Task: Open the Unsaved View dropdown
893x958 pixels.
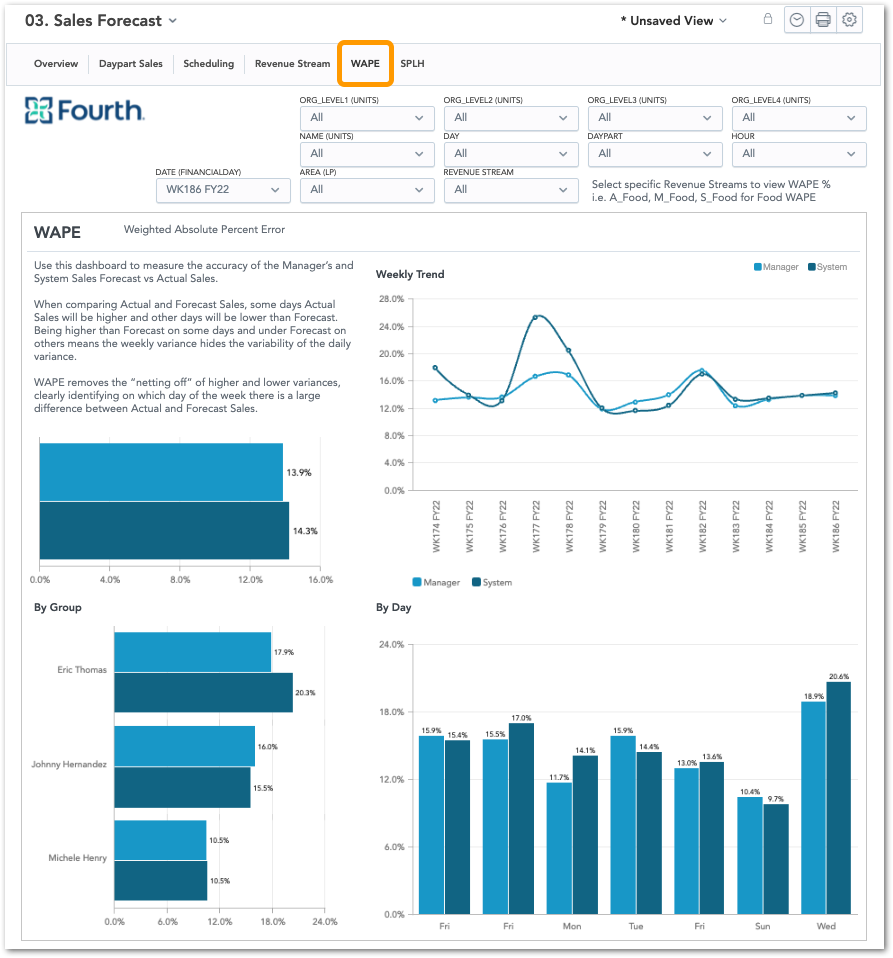Action: point(673,20)
